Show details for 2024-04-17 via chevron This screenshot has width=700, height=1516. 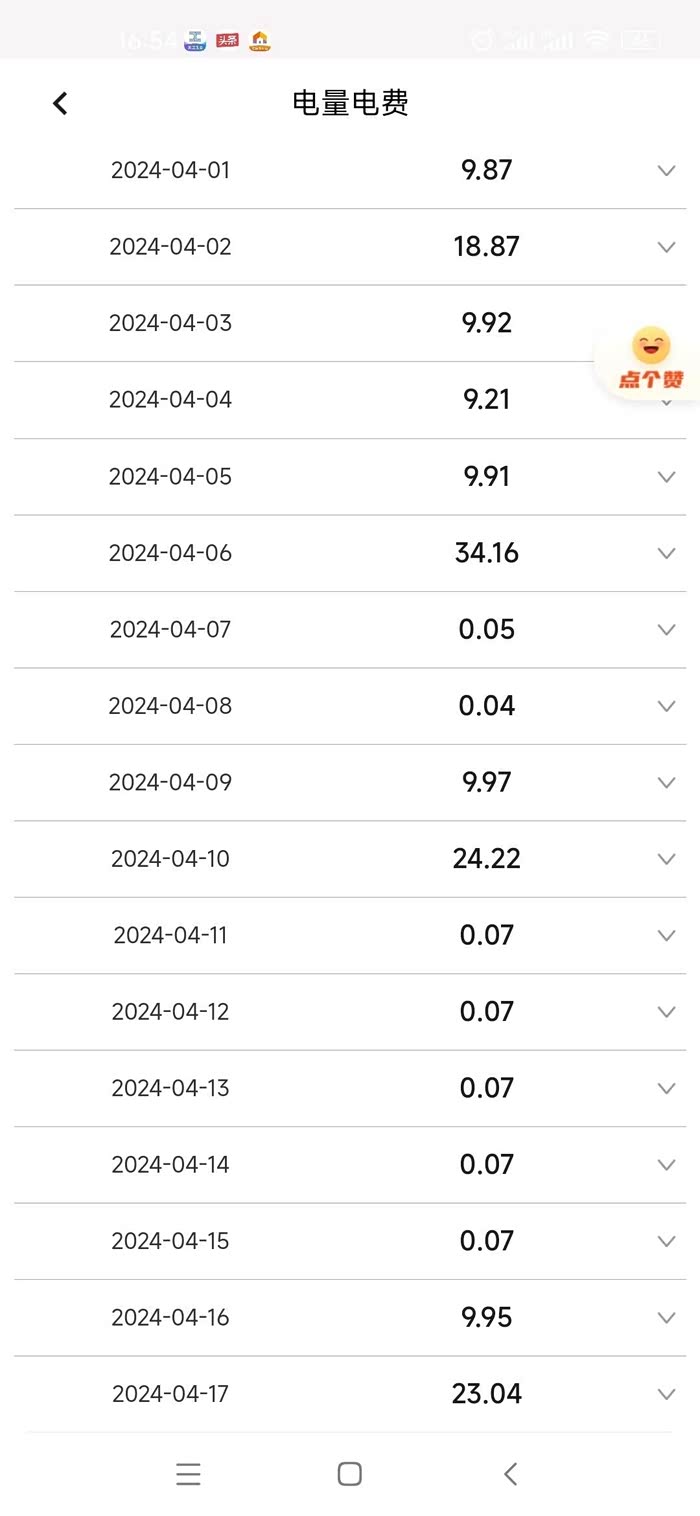click(666, 1394)
